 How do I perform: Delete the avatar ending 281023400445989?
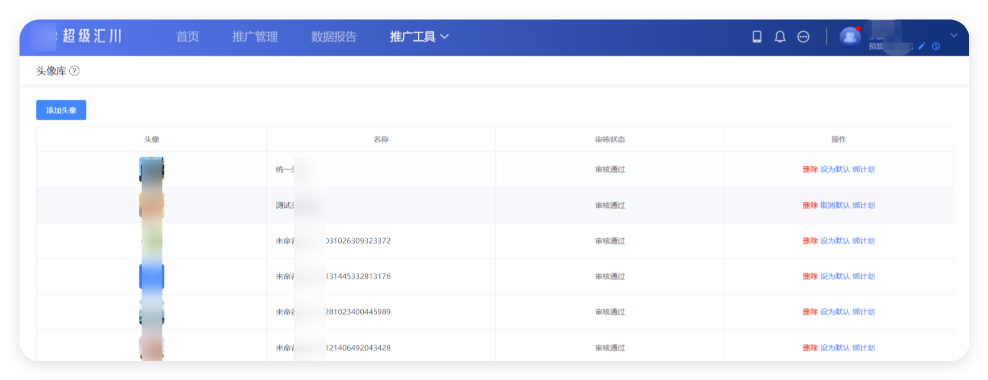coord(810,312)
